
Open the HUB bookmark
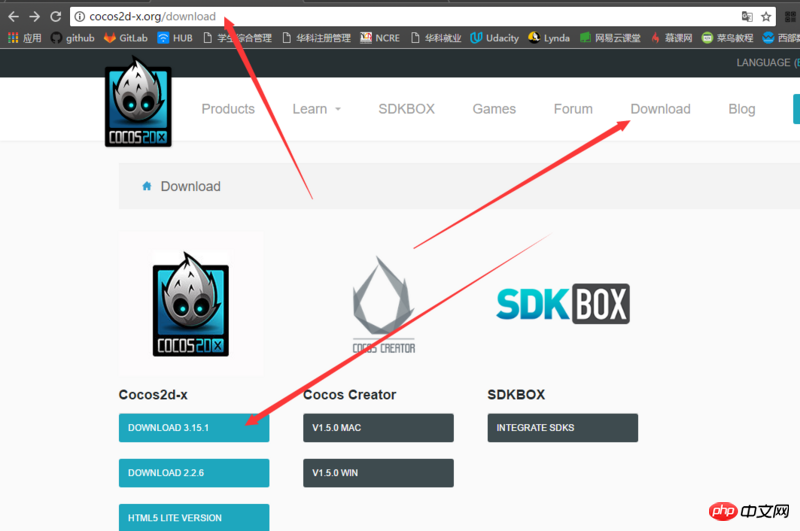175,38
